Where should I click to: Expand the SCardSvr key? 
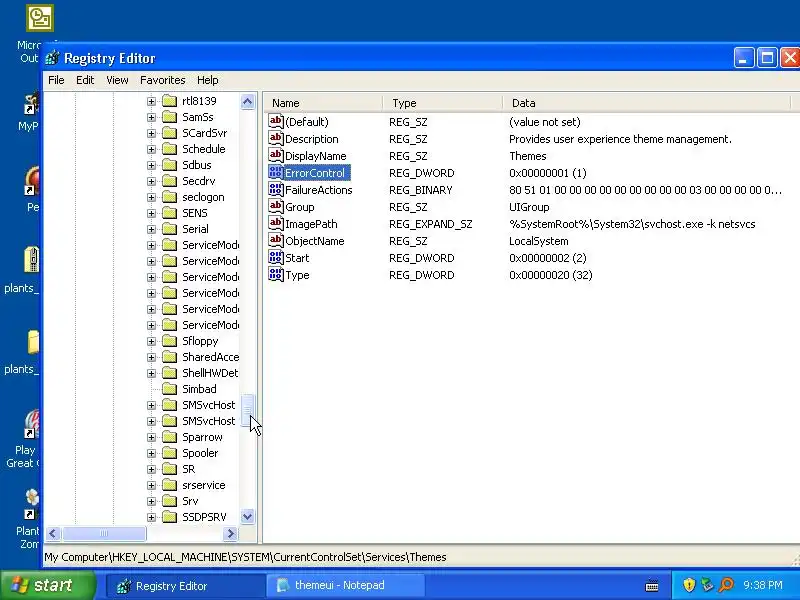(151, 133)
